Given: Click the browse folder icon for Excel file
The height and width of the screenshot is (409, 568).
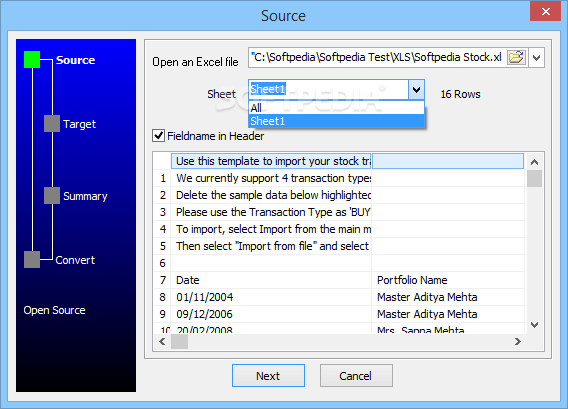Looking at the screenshot, I should coord(516,57).
